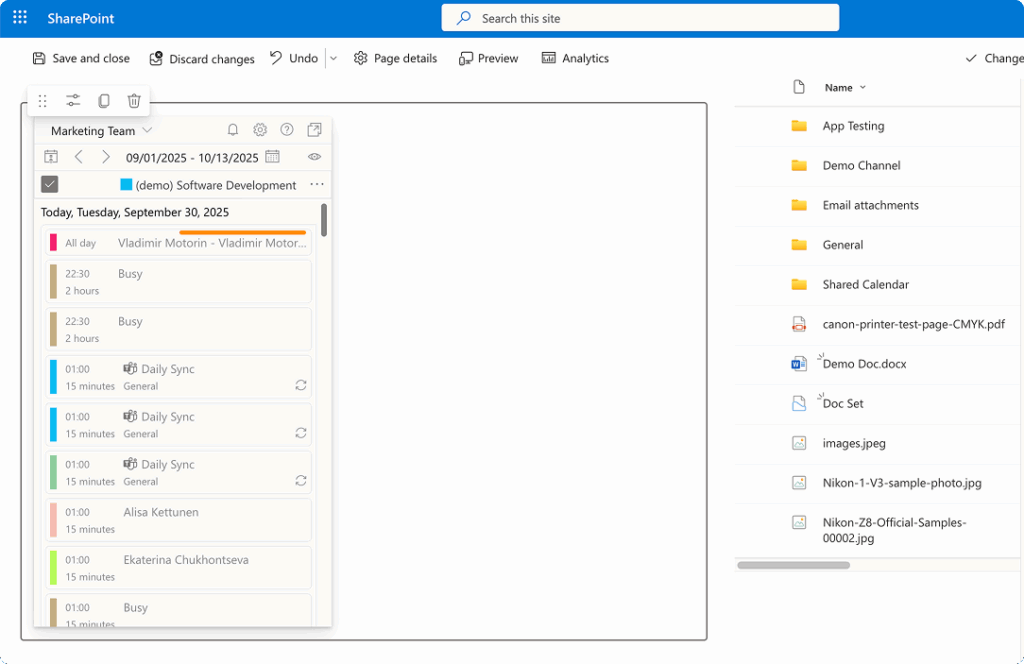Screen dimensions: 1024x664
Task: Delete the web part using trash icon
Action: click(x=134, y=101)
